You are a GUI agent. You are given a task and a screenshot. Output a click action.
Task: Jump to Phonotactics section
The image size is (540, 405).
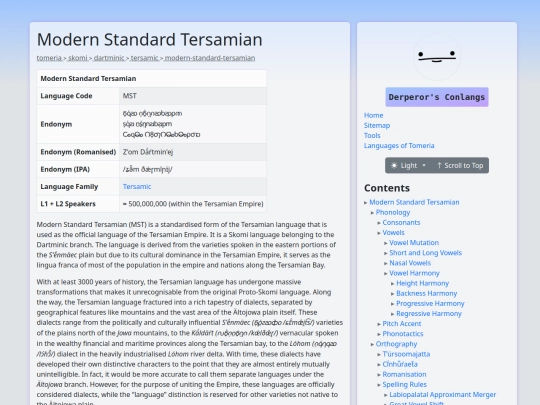[403, 334]
